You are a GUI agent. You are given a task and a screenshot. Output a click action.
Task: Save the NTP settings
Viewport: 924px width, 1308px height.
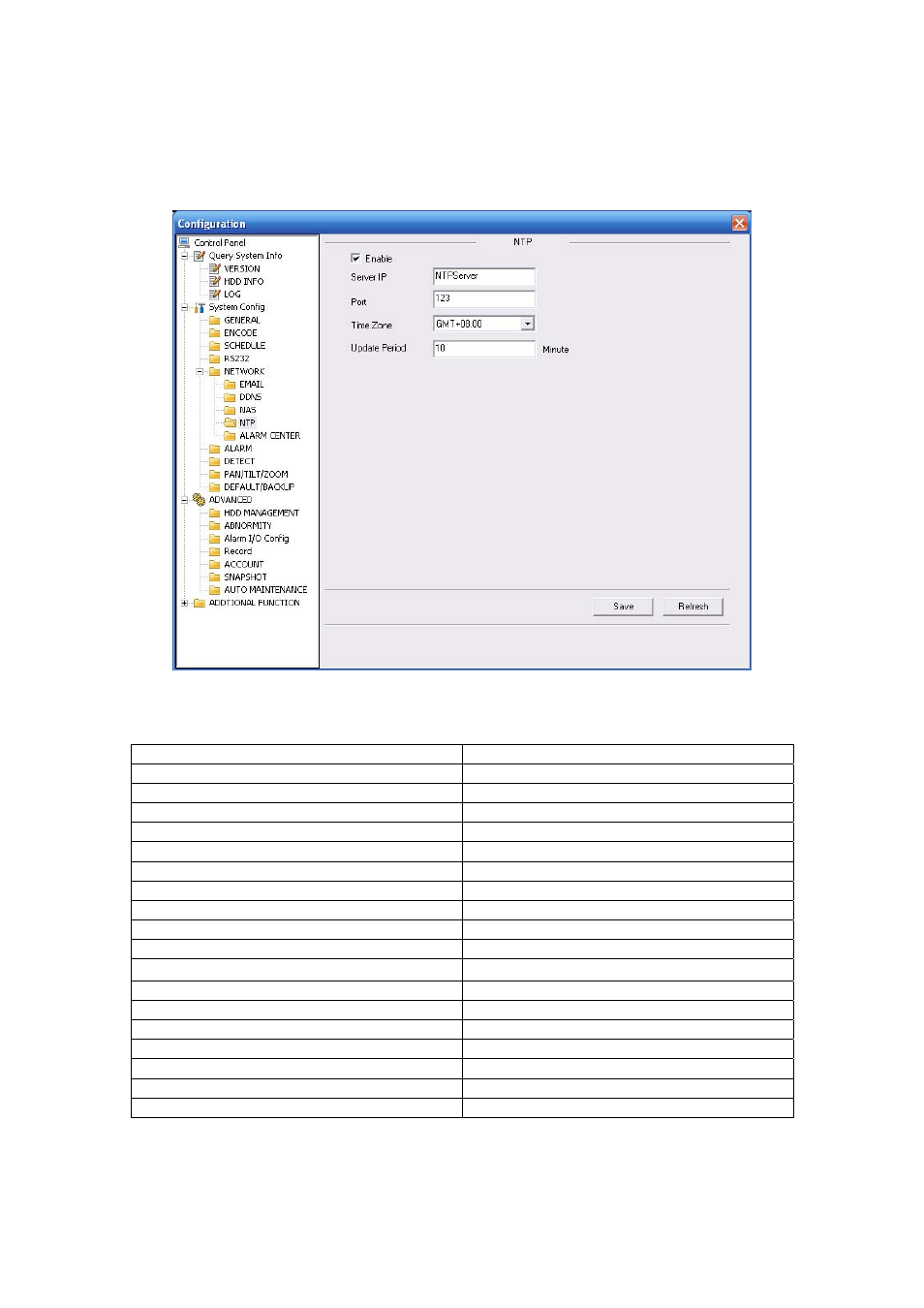[624, 607]
